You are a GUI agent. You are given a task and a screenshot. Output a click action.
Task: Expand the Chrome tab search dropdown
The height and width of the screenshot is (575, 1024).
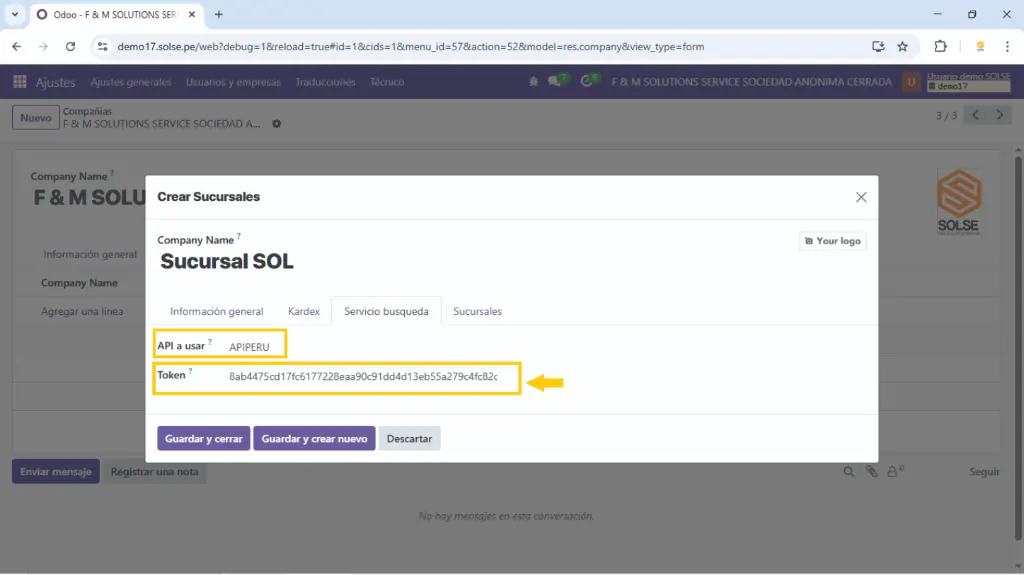(x=15, y=14)
